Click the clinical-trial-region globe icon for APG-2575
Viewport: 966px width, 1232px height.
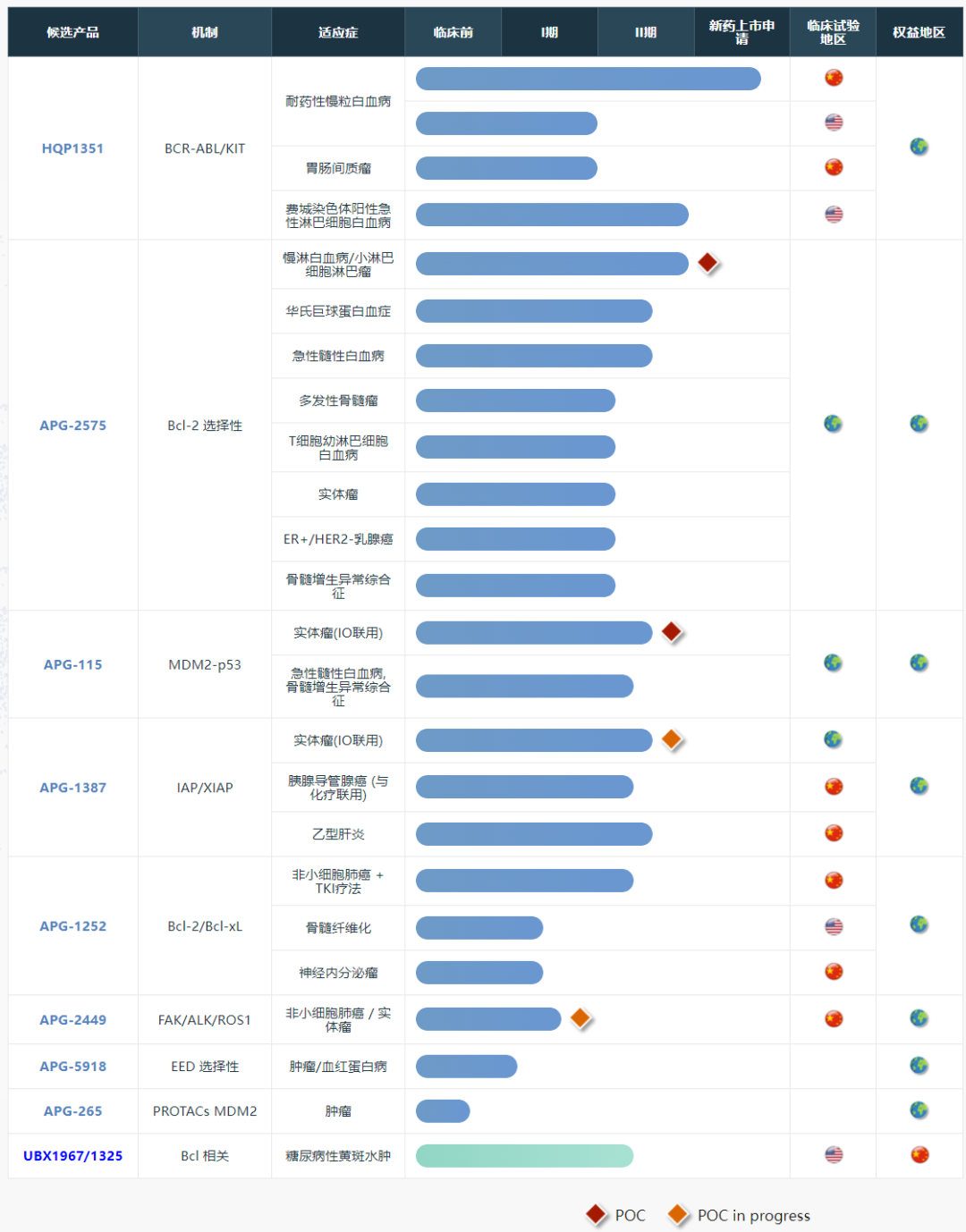(833, 424)
